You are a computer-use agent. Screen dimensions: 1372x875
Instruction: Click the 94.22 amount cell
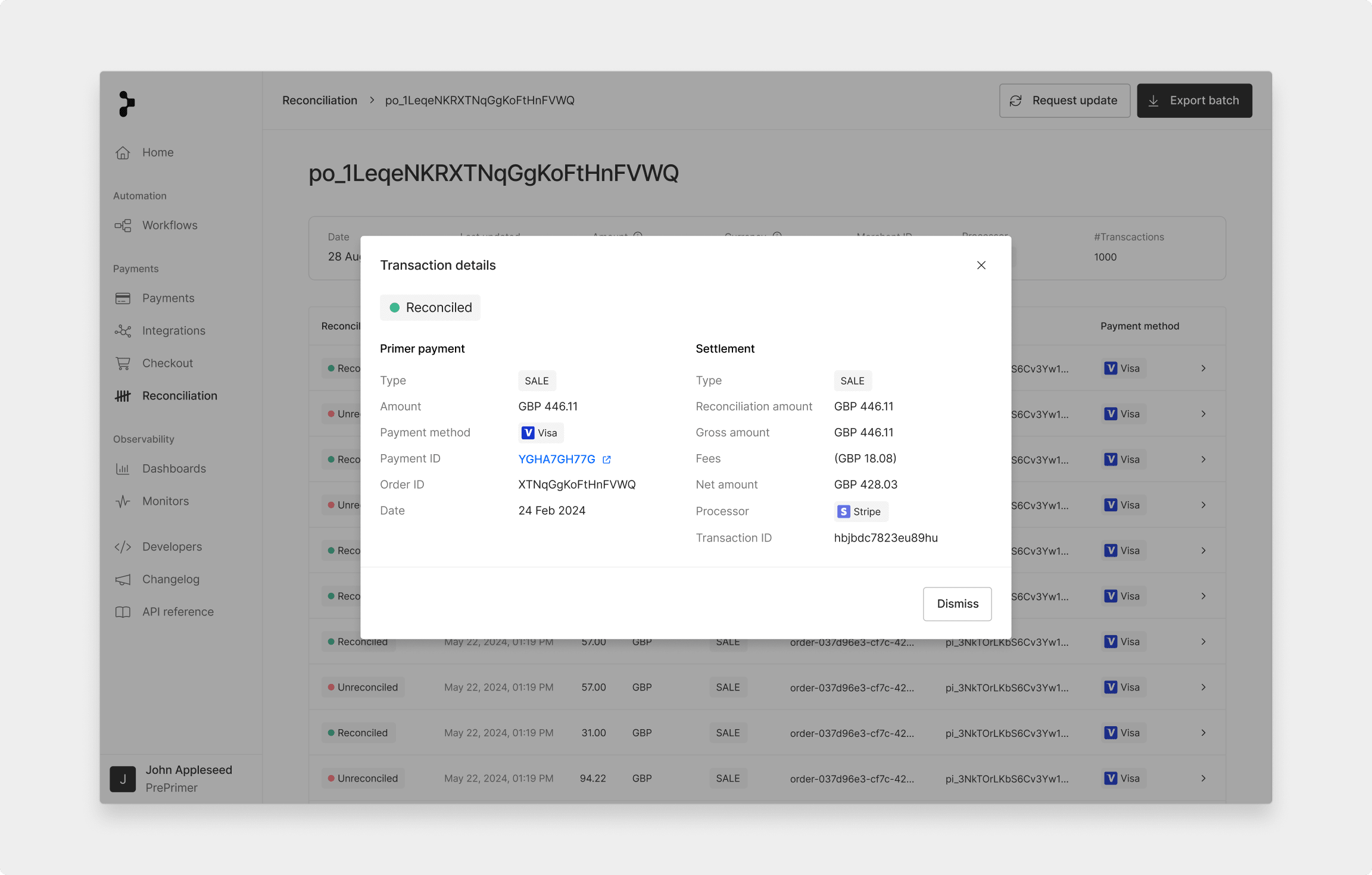click(593, 779)
